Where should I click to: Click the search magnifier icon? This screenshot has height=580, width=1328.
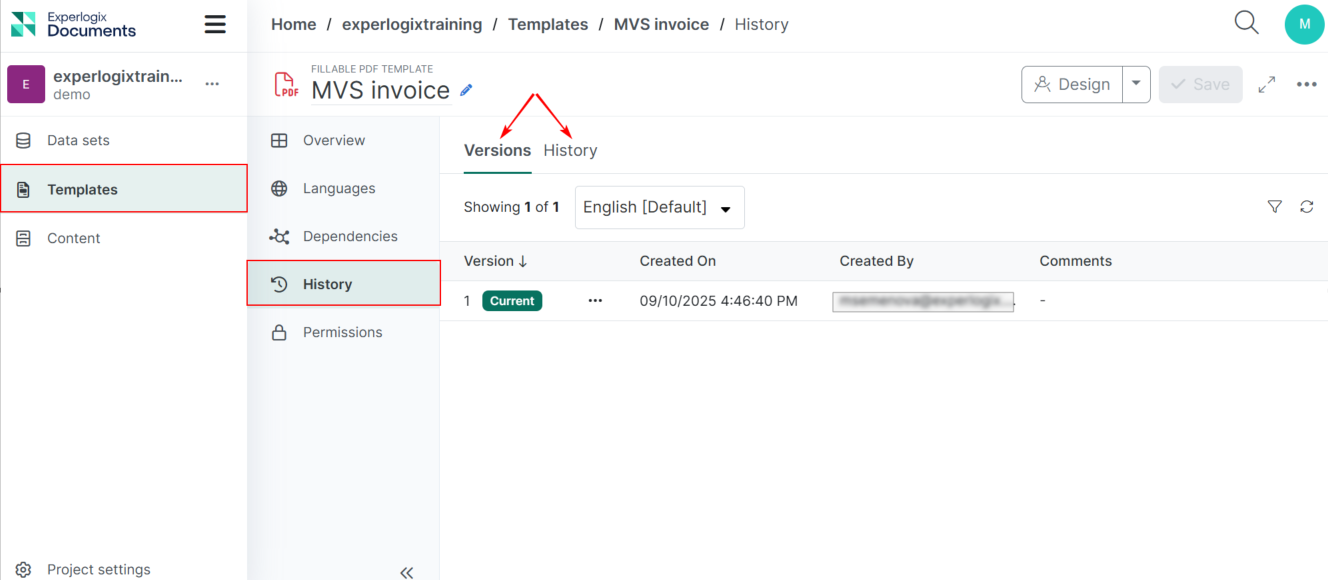point(1246,23)
